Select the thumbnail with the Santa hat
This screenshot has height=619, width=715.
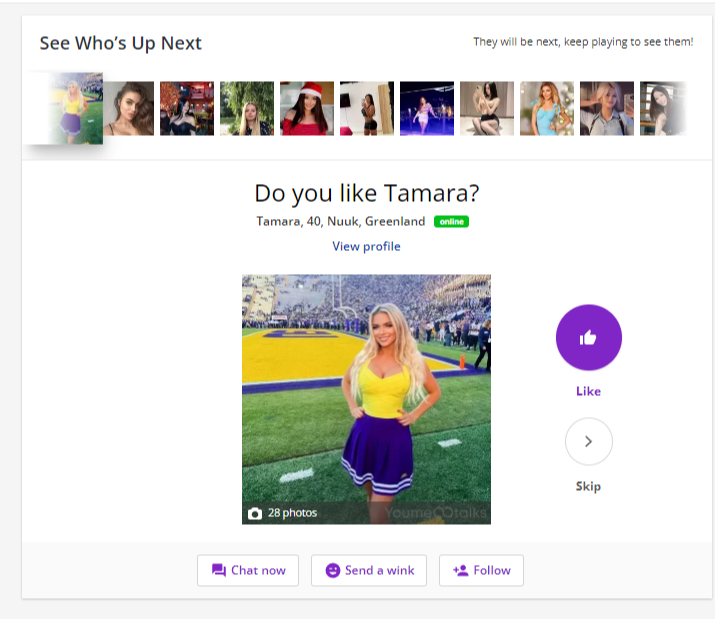click(307, 108)
